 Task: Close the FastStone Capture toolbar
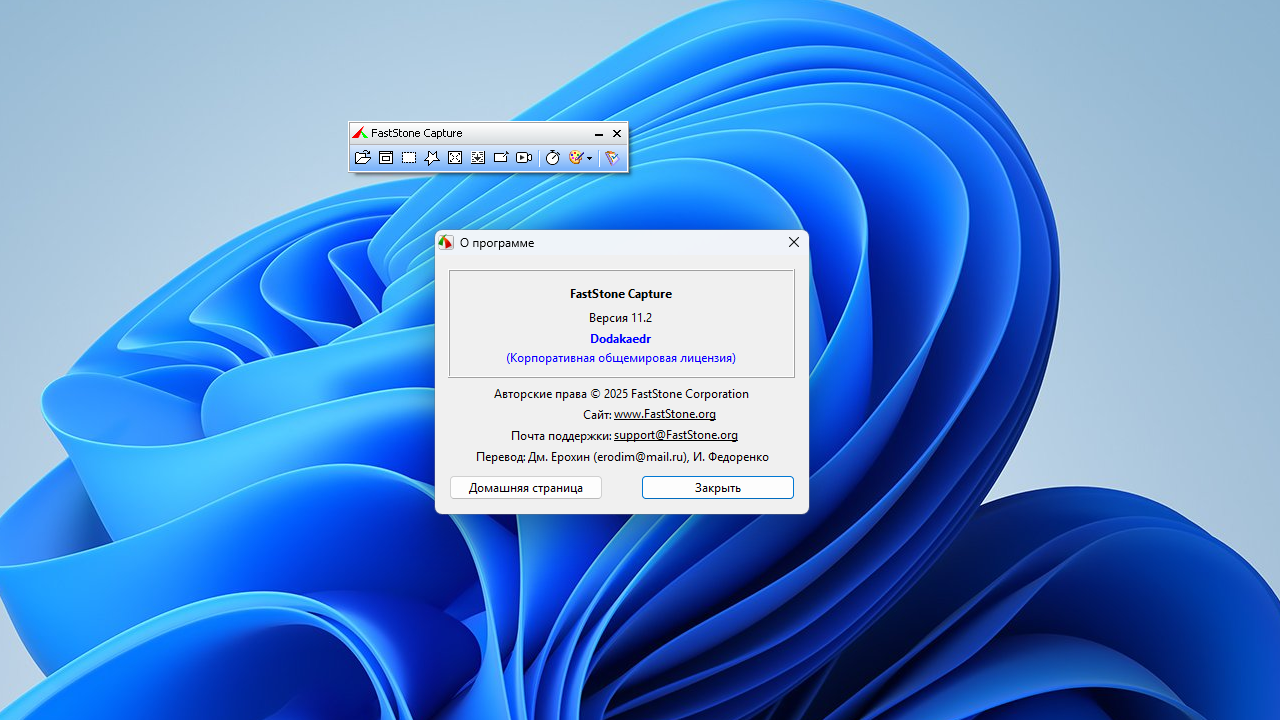click(617, 134)
